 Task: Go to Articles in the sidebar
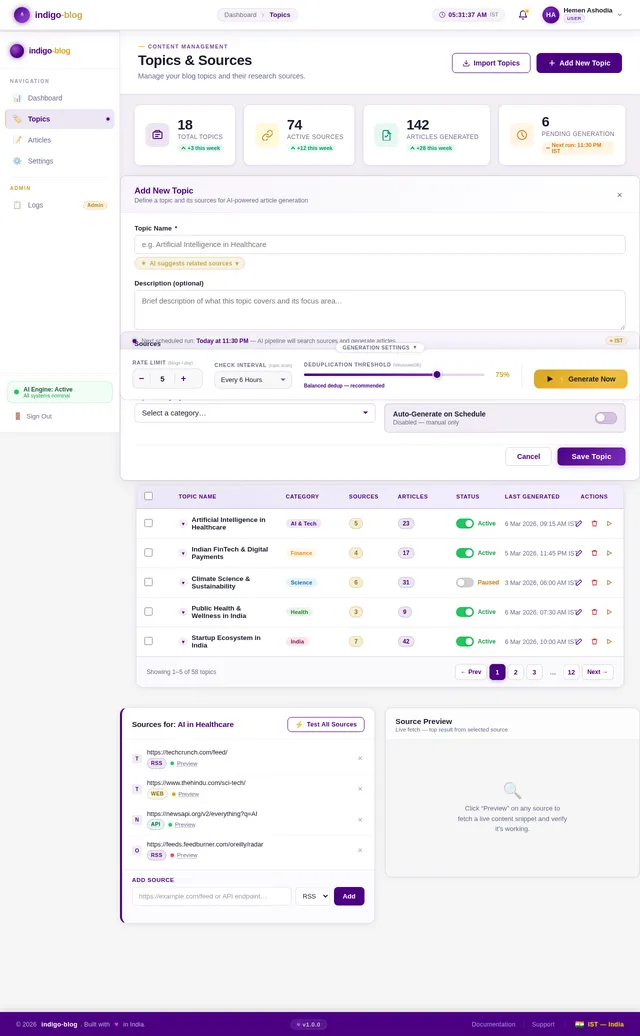(x=39, y=140)
